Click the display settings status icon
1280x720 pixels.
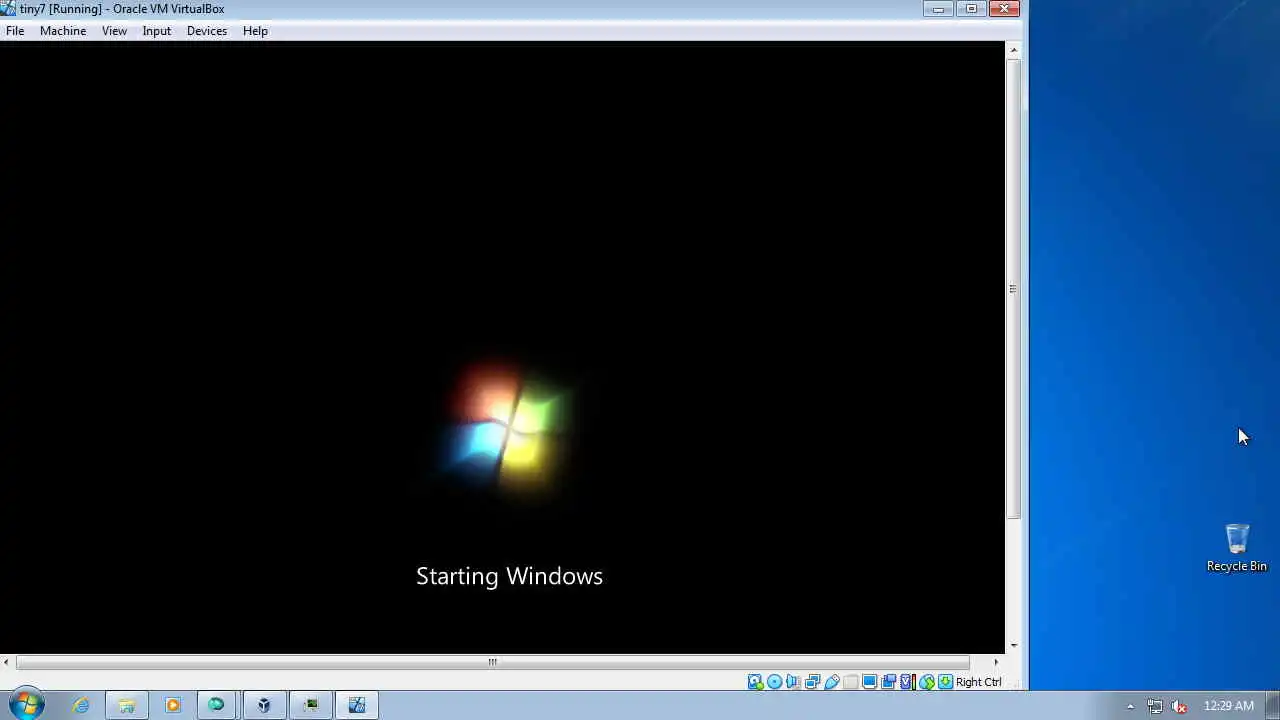coord(869,682)
